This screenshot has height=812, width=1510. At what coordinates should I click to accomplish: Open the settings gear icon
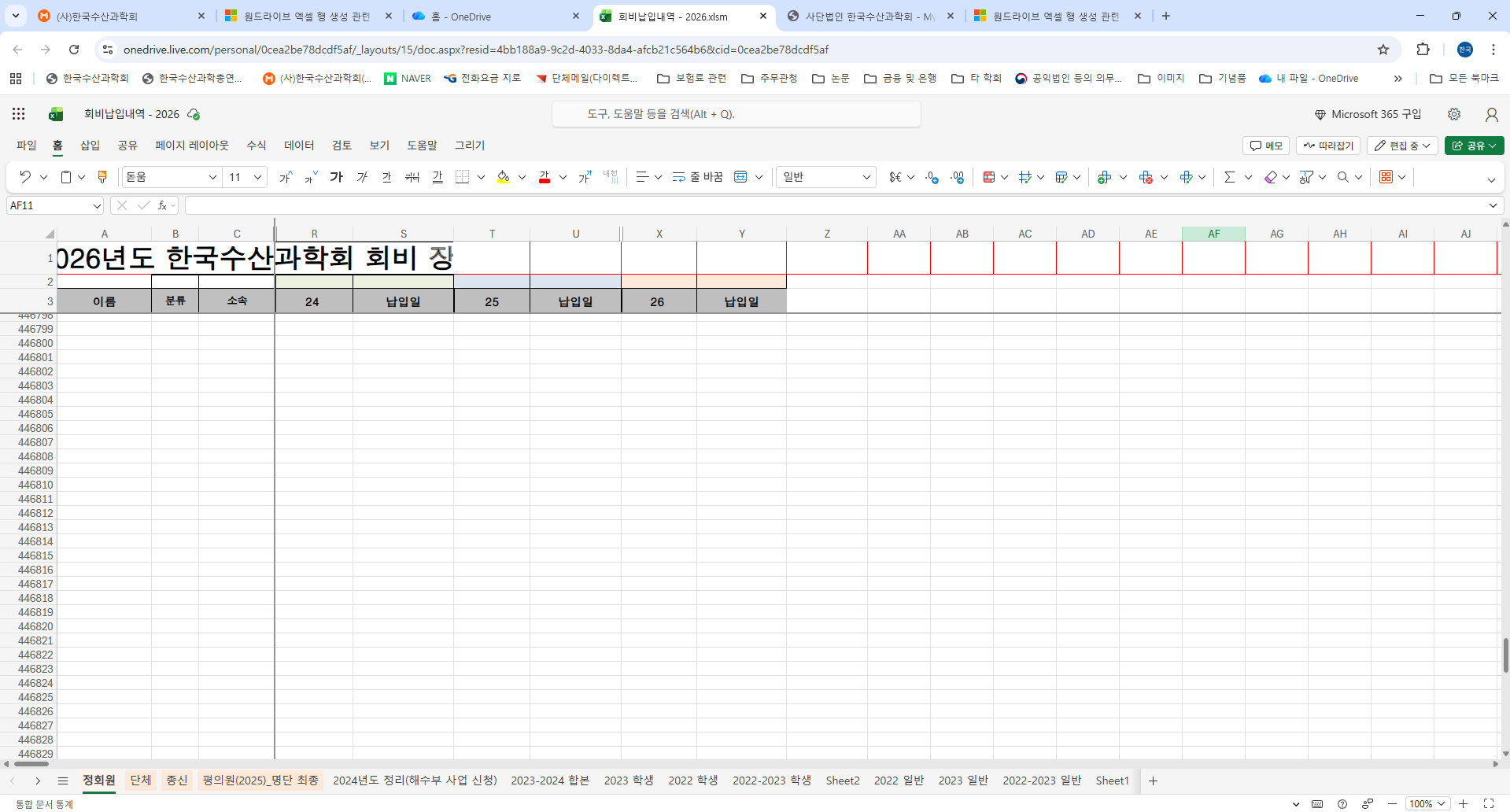1454,114
